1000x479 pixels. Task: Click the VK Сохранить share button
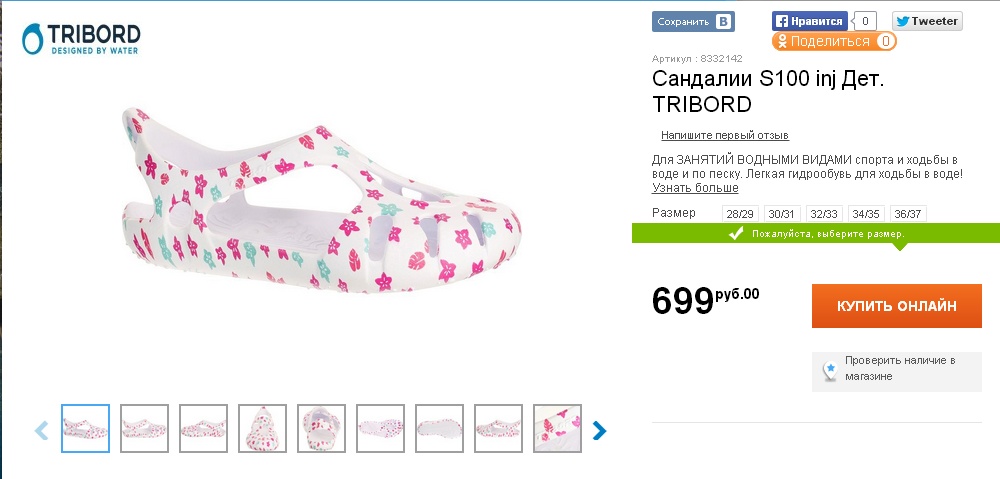[x=693, y=22]
